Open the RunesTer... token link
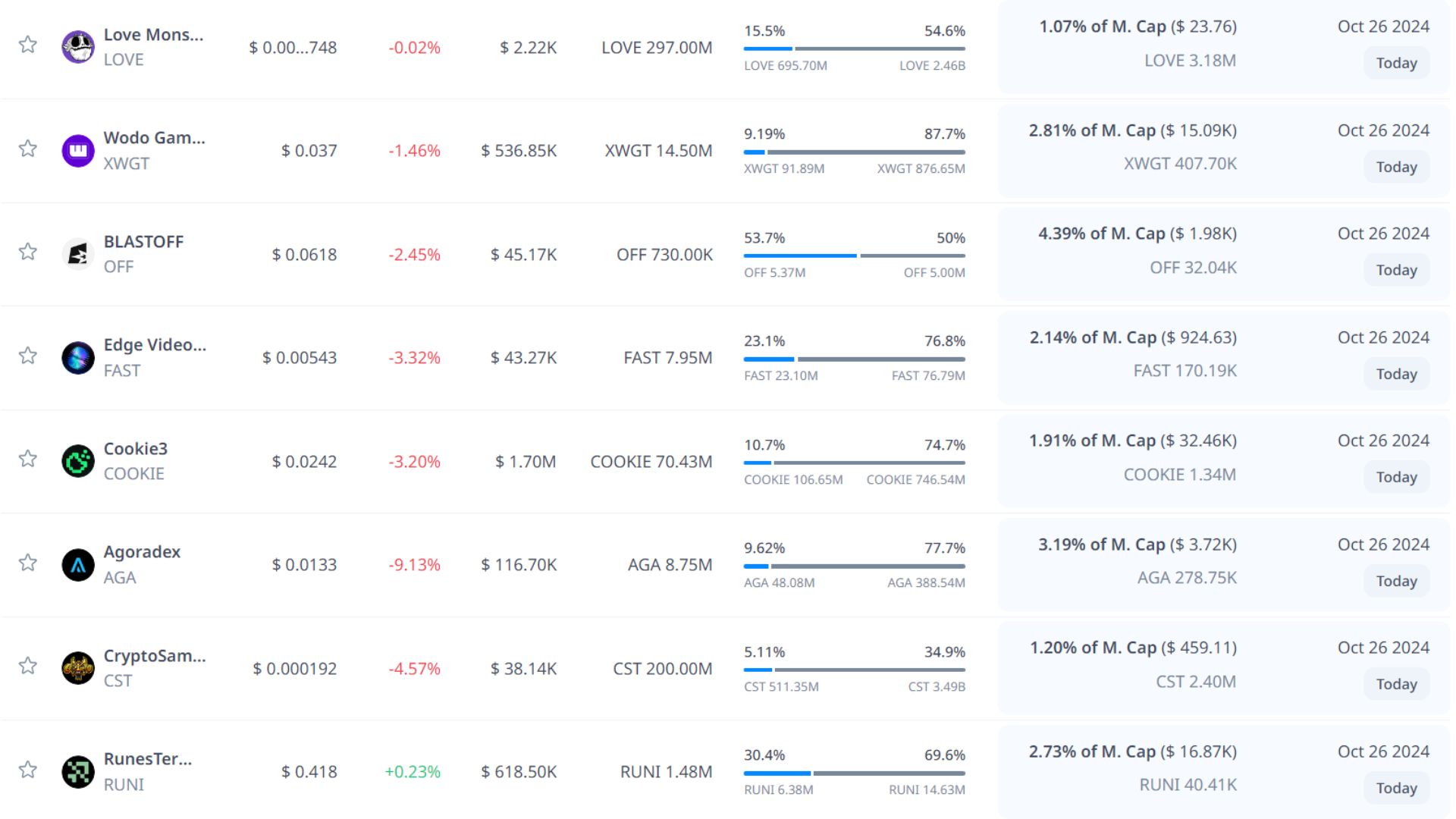The height and width of the screenshot is (819, 1456). pyautogui.click(x=148, y=759)
